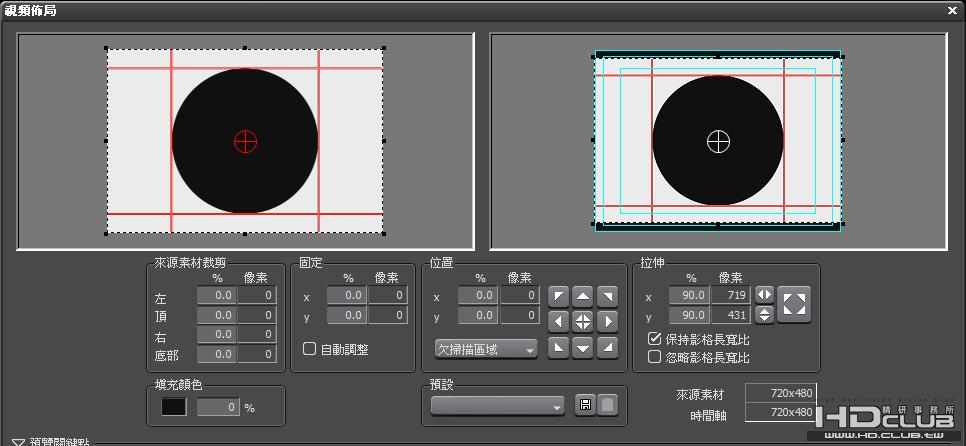
Task: Move position left with the left arrow
Action: 559,321
